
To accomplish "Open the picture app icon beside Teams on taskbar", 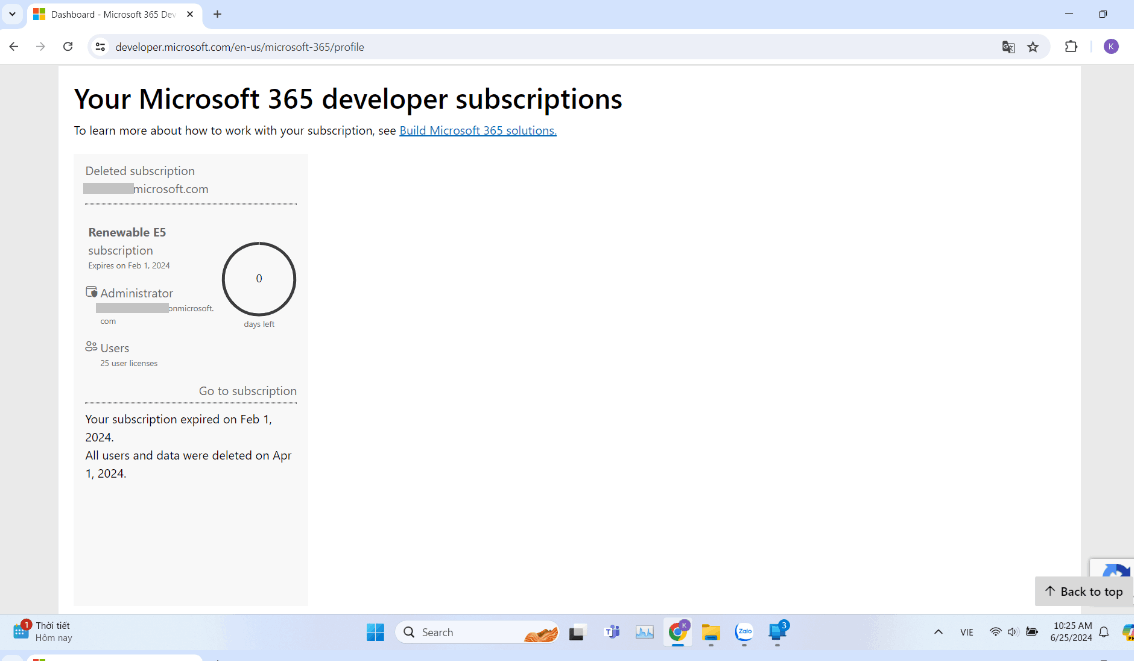I will pyautogui.click(x=644, y=633).
